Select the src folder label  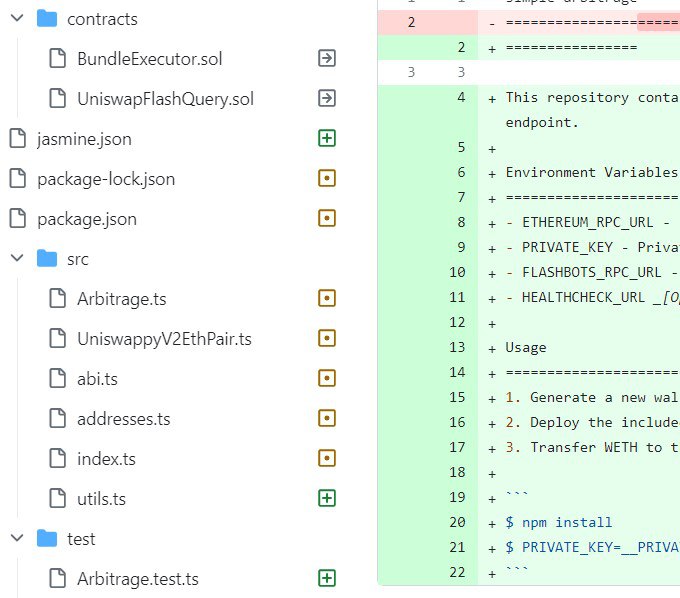pyautogui.click(x=78, y=260)
